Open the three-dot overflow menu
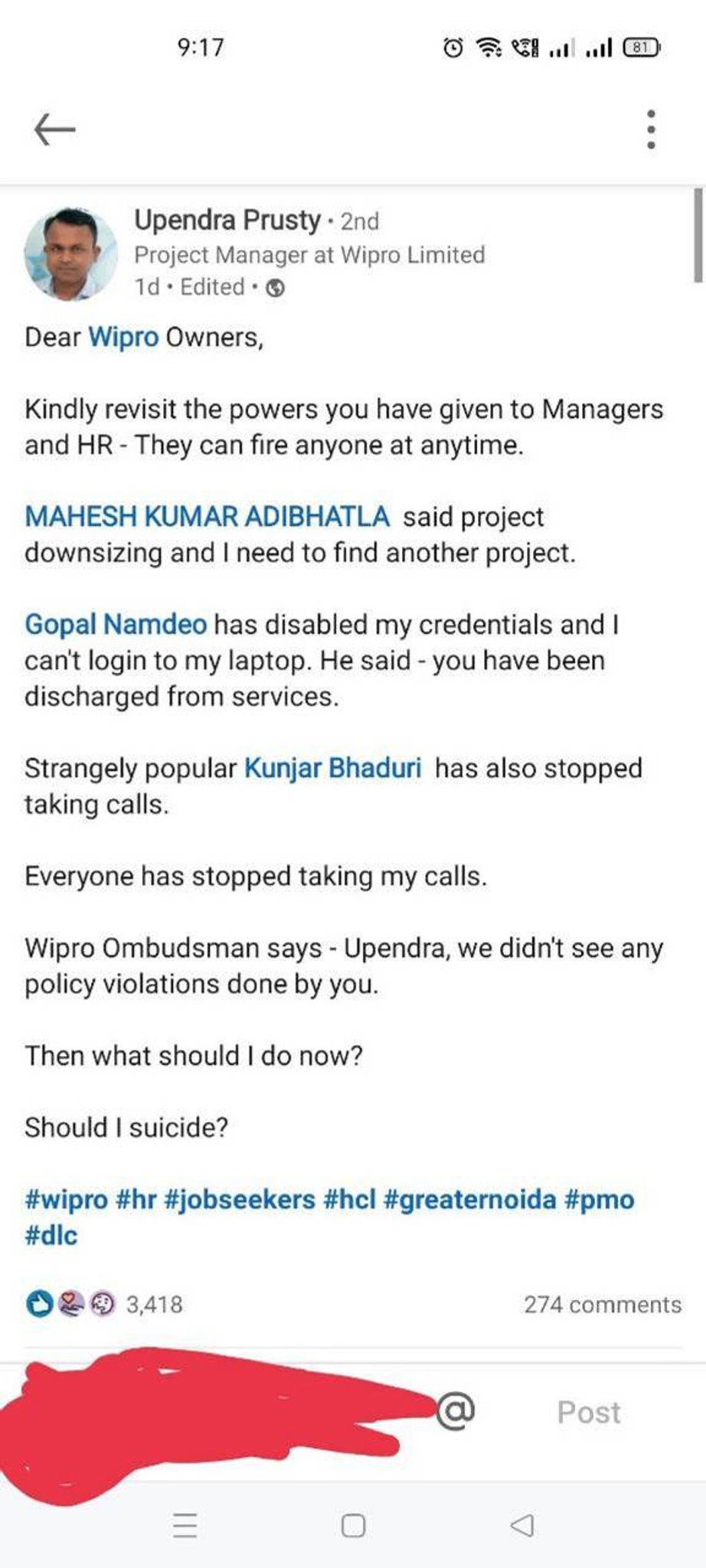Screen dimensions: 706x1568 tap(651, 129)
